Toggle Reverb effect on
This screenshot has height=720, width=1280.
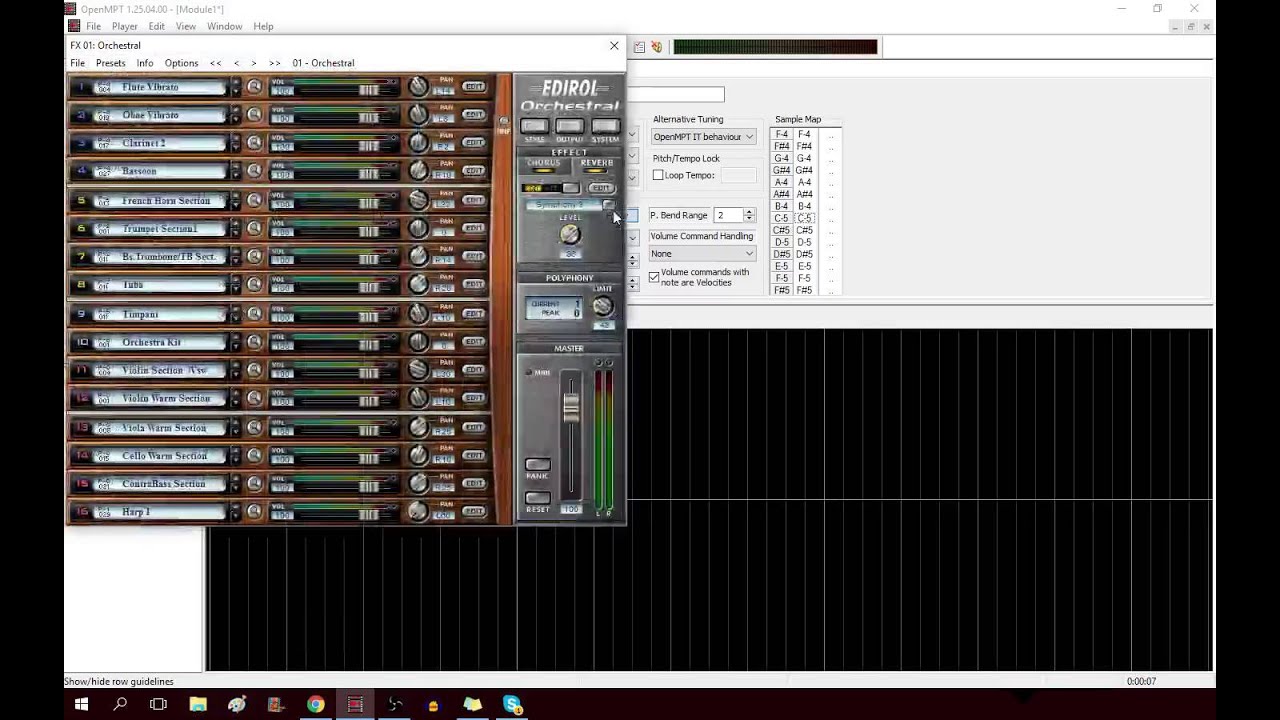pyautogui.click(x=597, y=165)
